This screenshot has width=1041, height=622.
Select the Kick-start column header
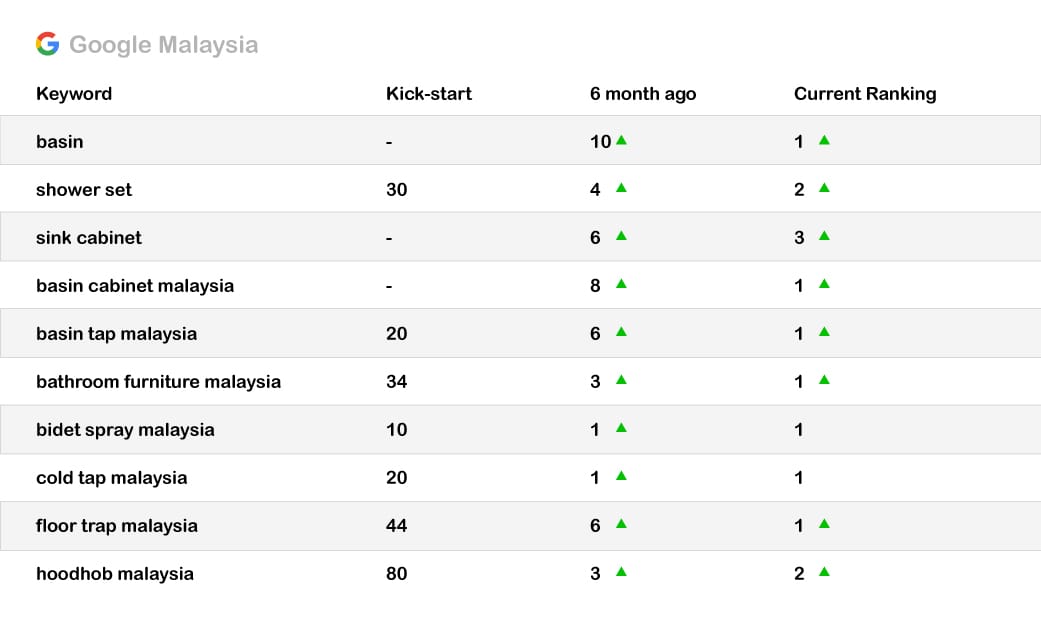pyautogui.click(x=429, y=94)
